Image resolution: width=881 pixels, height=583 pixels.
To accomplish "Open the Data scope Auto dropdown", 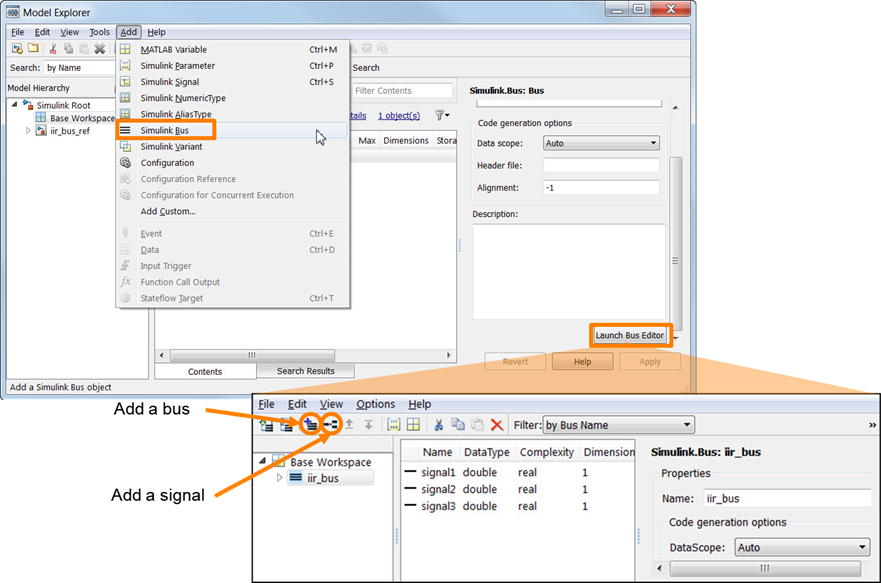I will [x=601, y=143].
